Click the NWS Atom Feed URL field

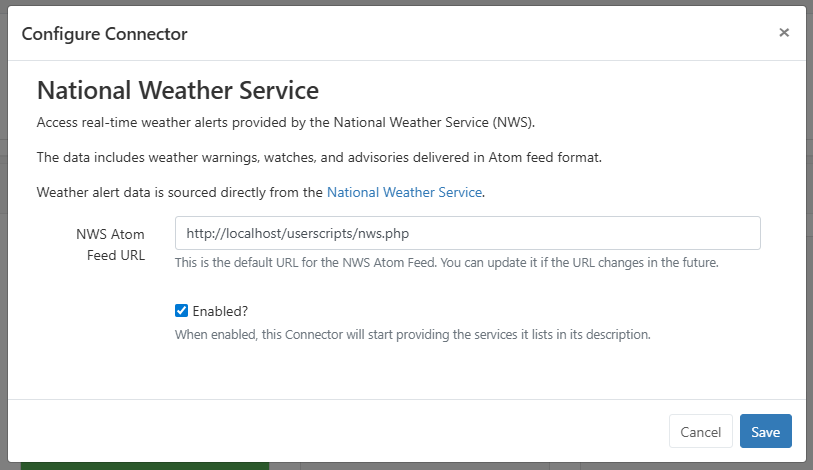point(468,233)
